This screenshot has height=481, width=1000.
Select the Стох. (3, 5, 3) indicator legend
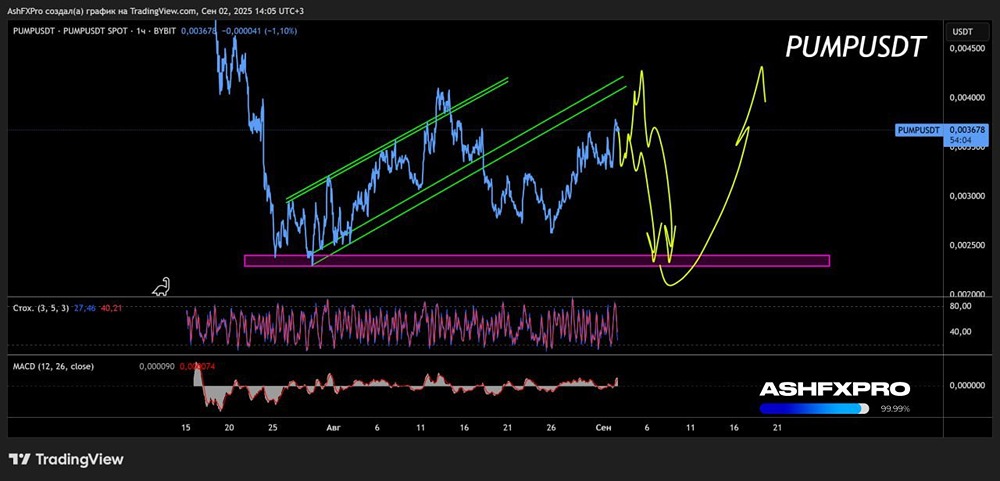(42, 308)
